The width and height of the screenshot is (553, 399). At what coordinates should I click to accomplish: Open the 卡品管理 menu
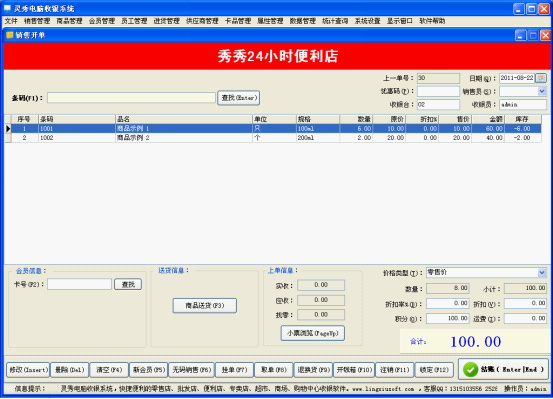[x=238, y=21]
